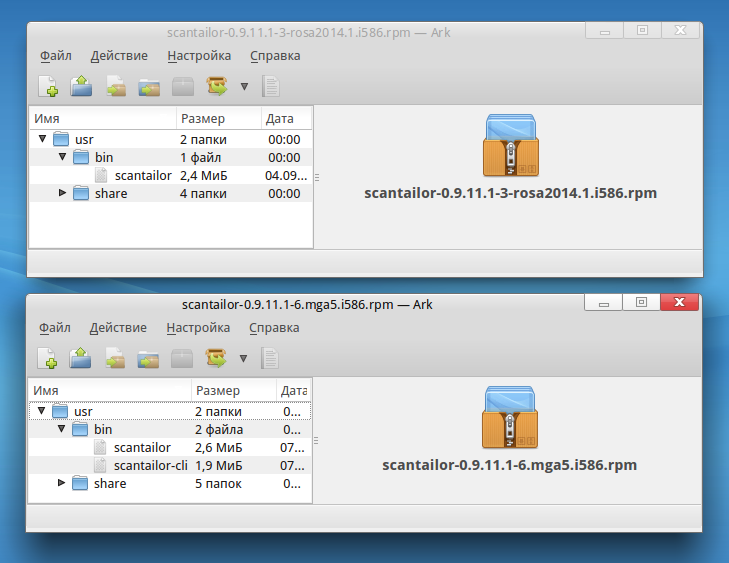Collapse usr folder in mga5 window
This screenshot has height=563, width=729.
coord(41,411)
